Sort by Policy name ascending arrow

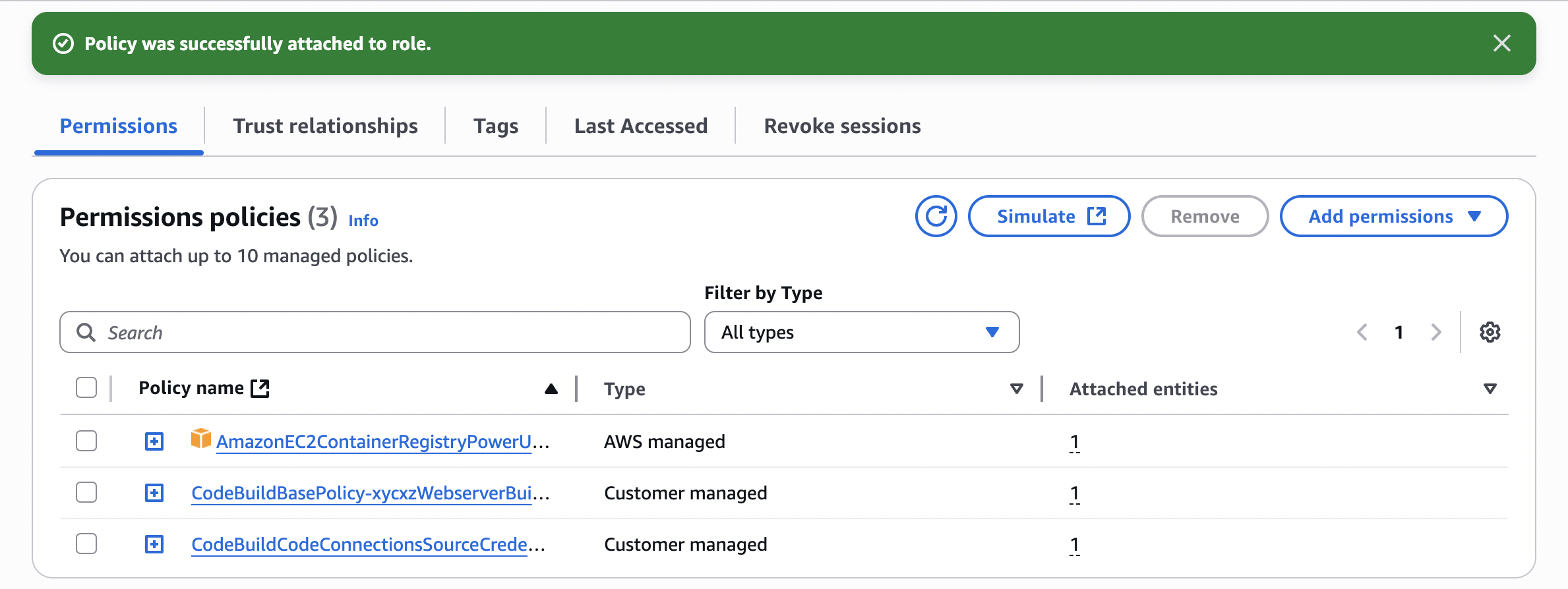click(551, 389)
